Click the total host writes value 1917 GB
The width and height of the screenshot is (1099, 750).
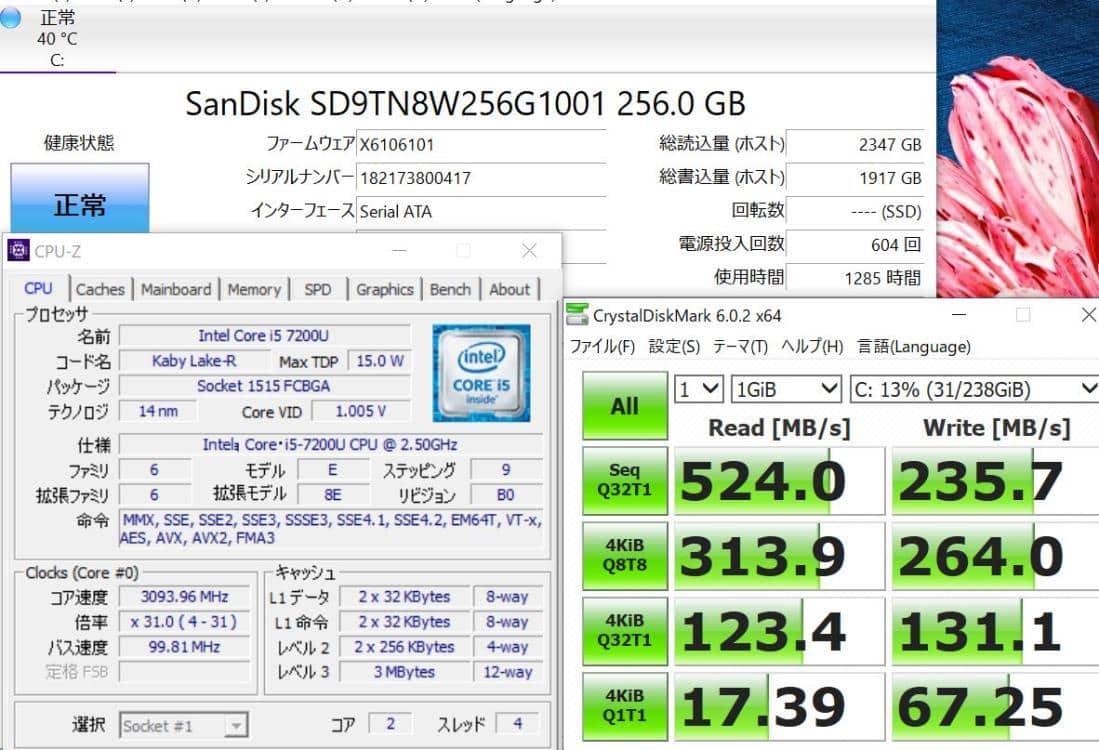[855, 177]
